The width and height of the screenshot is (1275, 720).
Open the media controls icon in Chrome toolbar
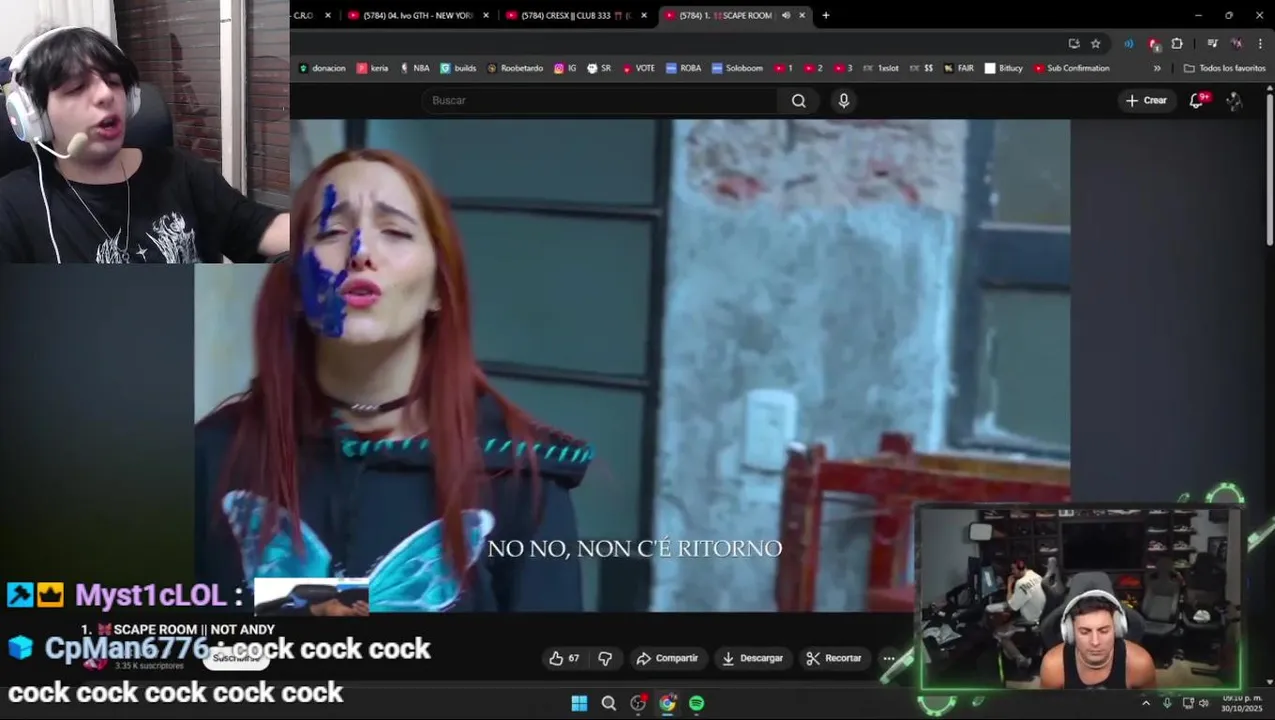(1212, 44)
